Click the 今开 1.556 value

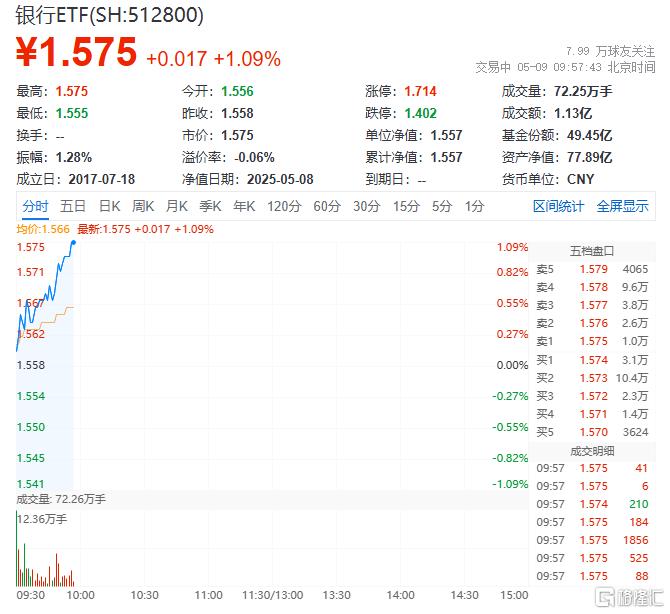click(x=237, y=91)
